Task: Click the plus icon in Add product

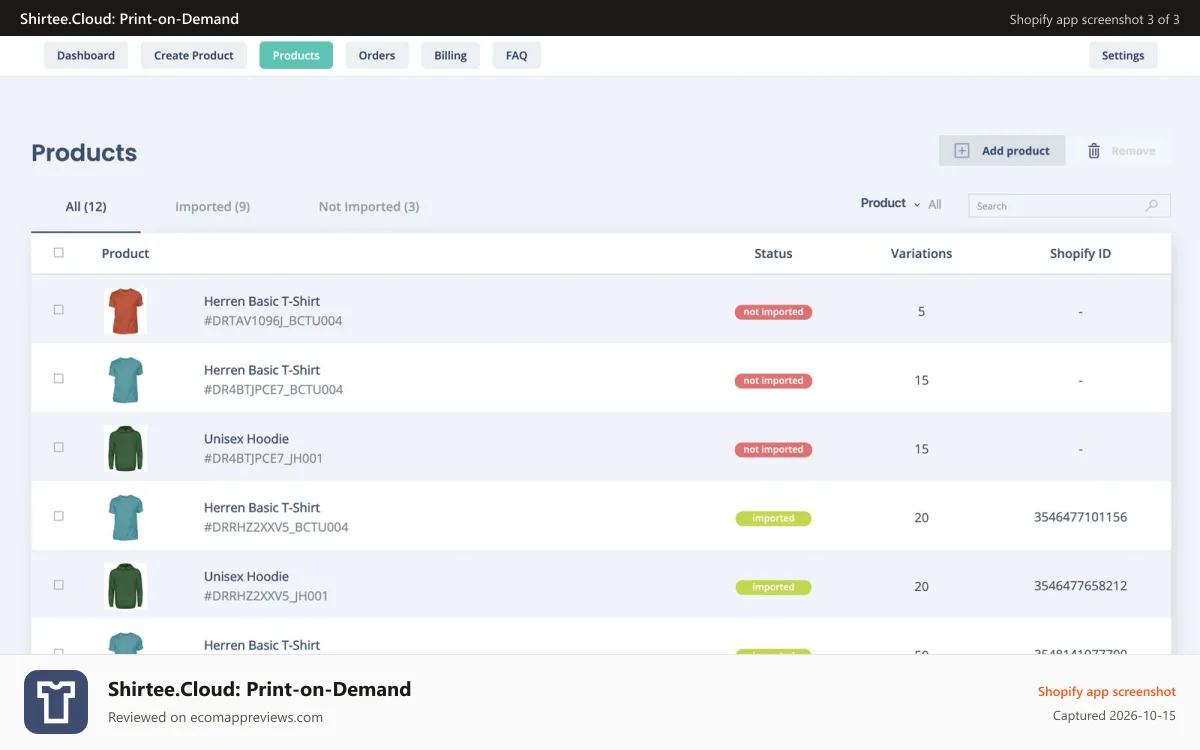Action: pos(961,151)
